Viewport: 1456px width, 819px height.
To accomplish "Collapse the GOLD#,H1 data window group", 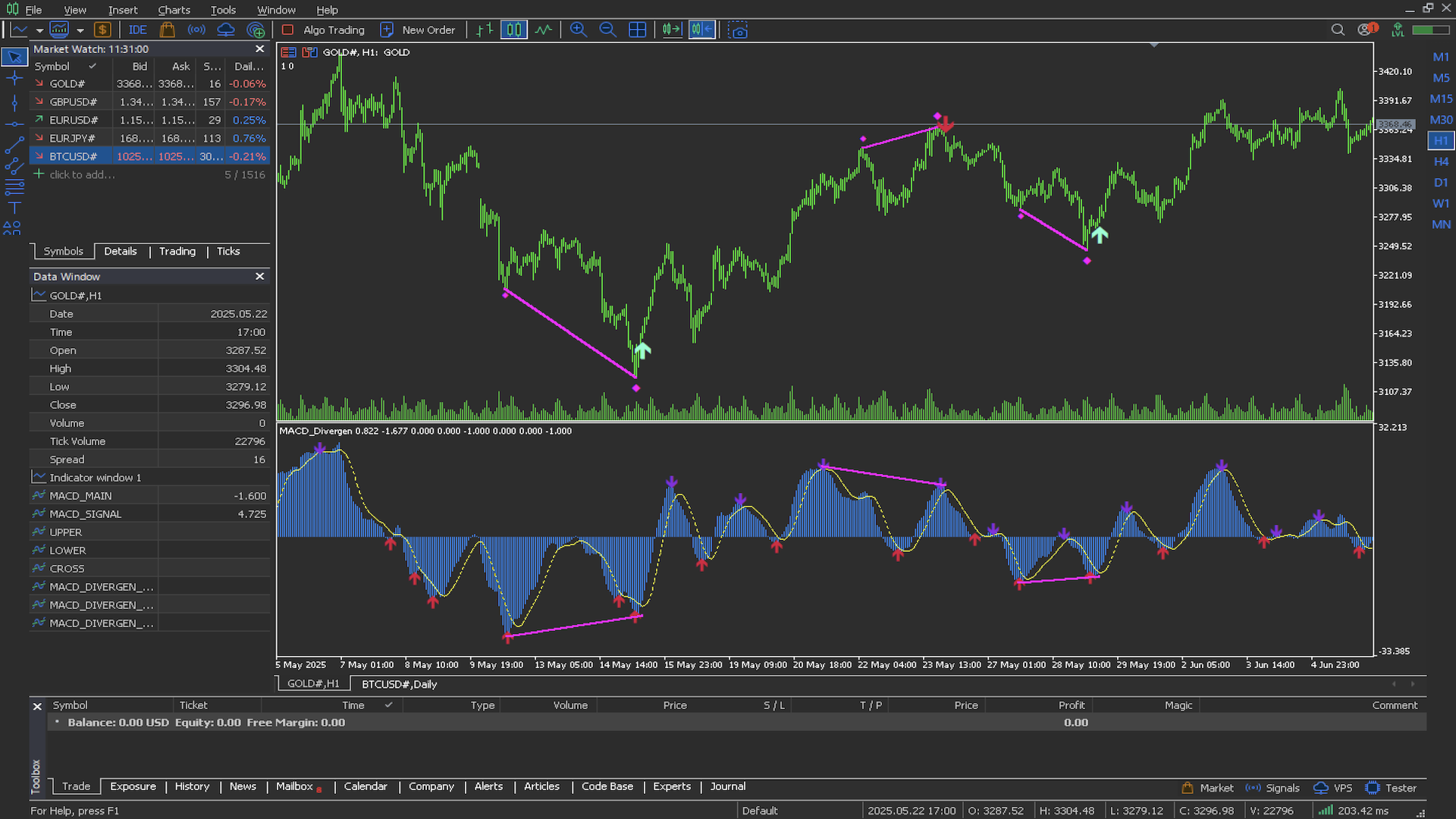I will (x=39, y=295).
